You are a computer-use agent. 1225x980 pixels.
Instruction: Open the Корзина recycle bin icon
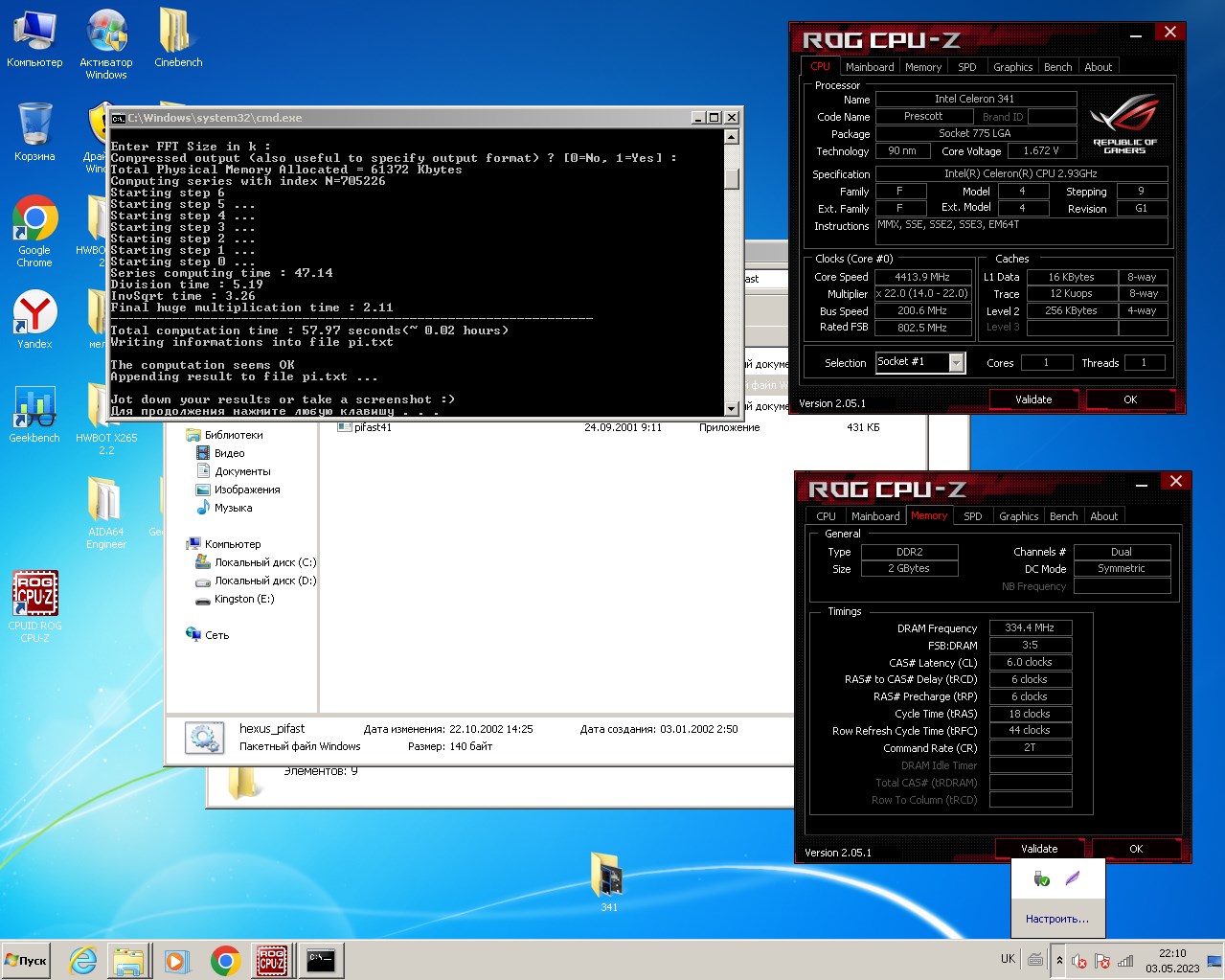[x=34, y=131]
